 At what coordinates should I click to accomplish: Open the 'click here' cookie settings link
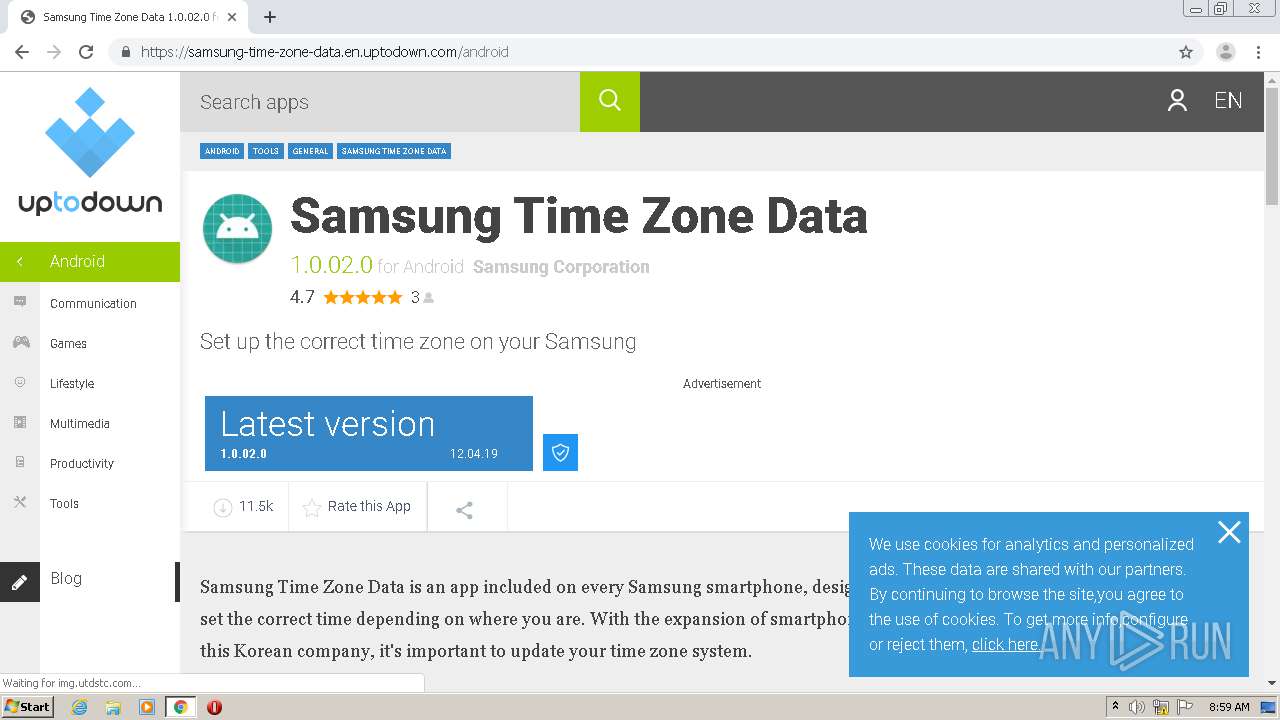pyautogui.click(x=1006, y=645)
